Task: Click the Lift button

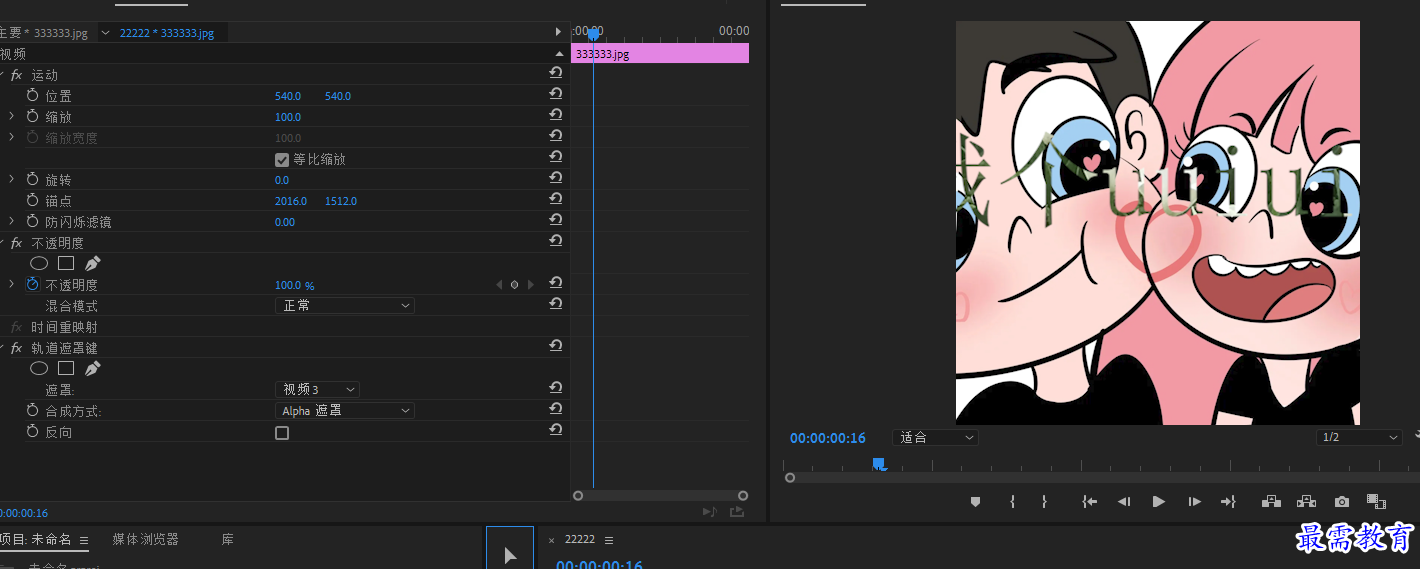Action: (x=1271, y=502)
